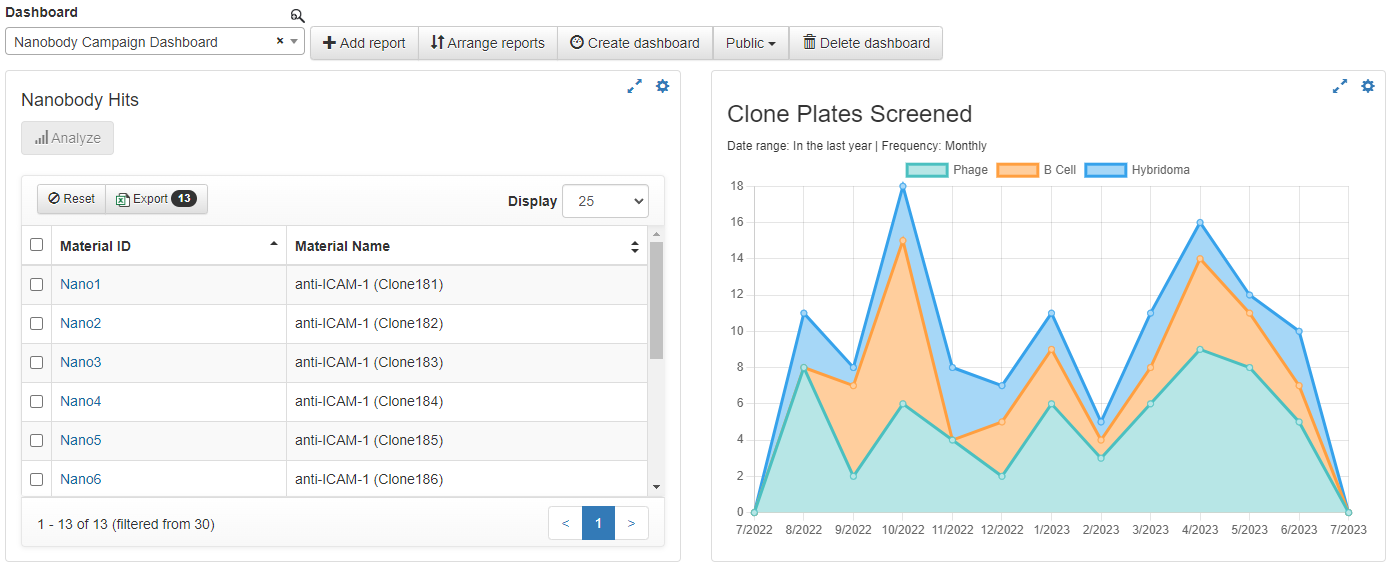Choose Arrange reports in the toolbar
This screenshot has width=1394, height=569.
click(488, 43)
